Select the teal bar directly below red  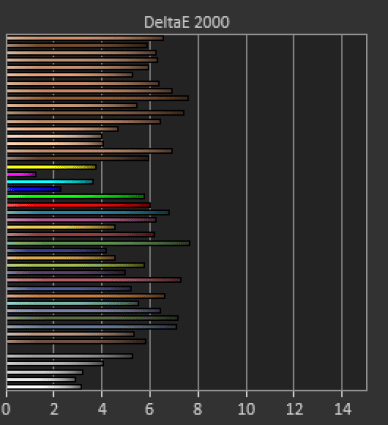point(88,213)
